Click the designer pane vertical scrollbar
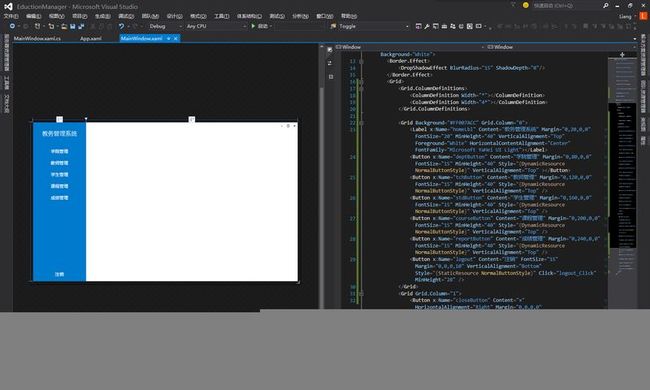 pos(321,178)
